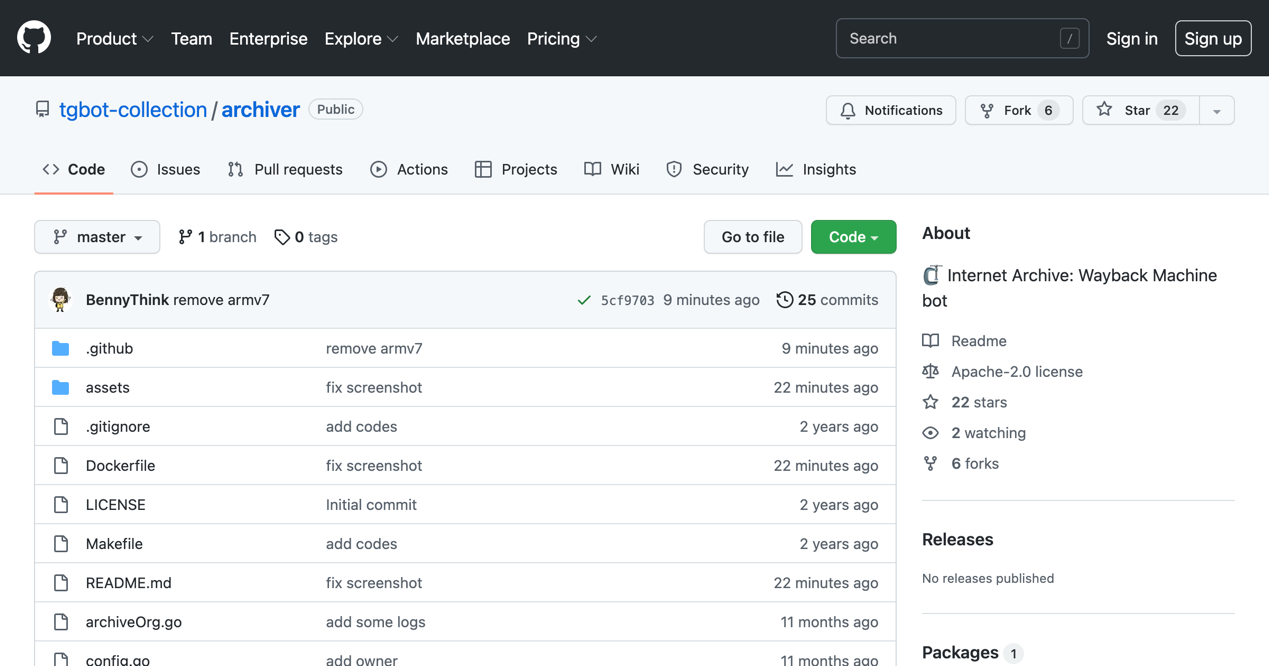Click the branch icon beside 1 branch

tap(185, 237)
